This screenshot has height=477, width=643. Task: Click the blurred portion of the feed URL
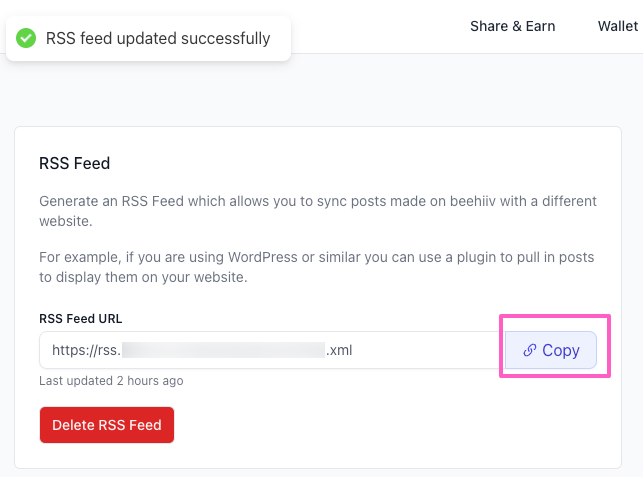(x=230, y=351)
